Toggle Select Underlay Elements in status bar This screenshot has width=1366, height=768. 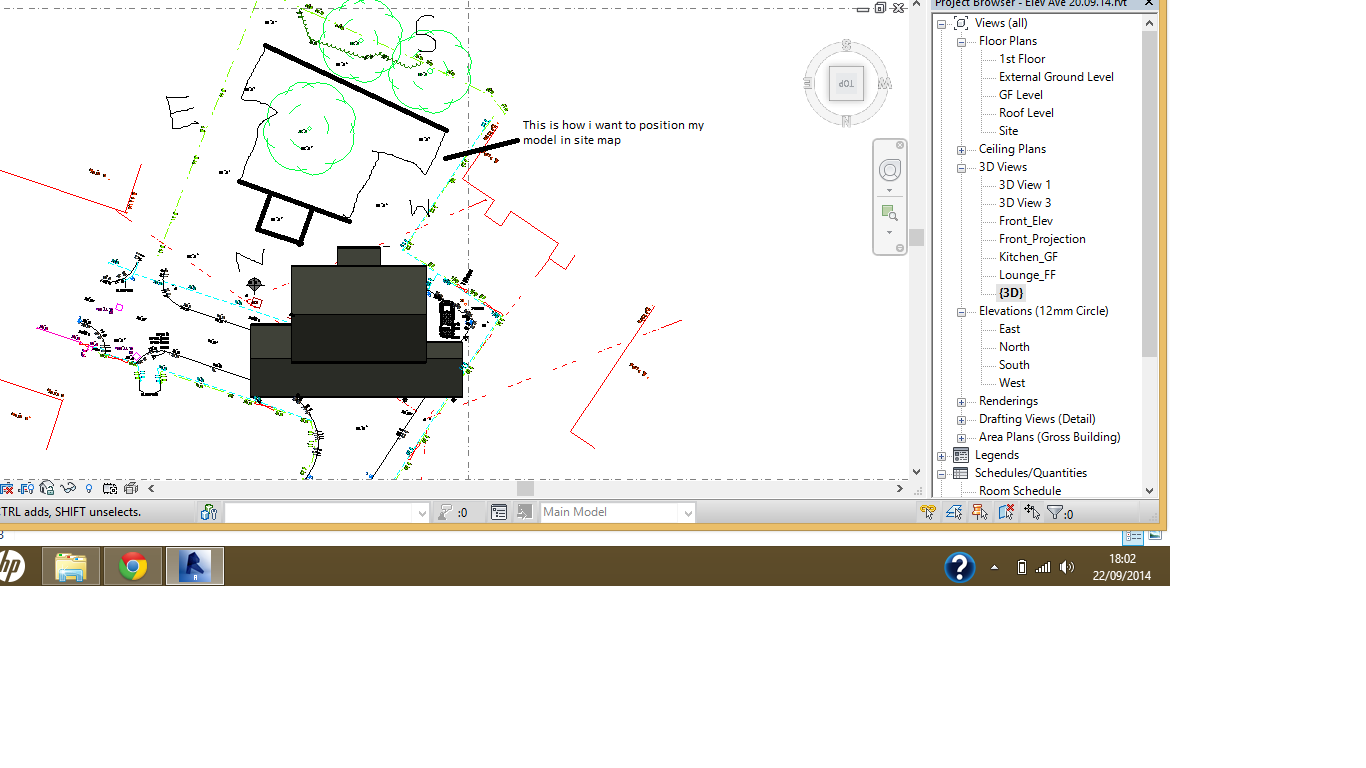(x=954, y=512)
